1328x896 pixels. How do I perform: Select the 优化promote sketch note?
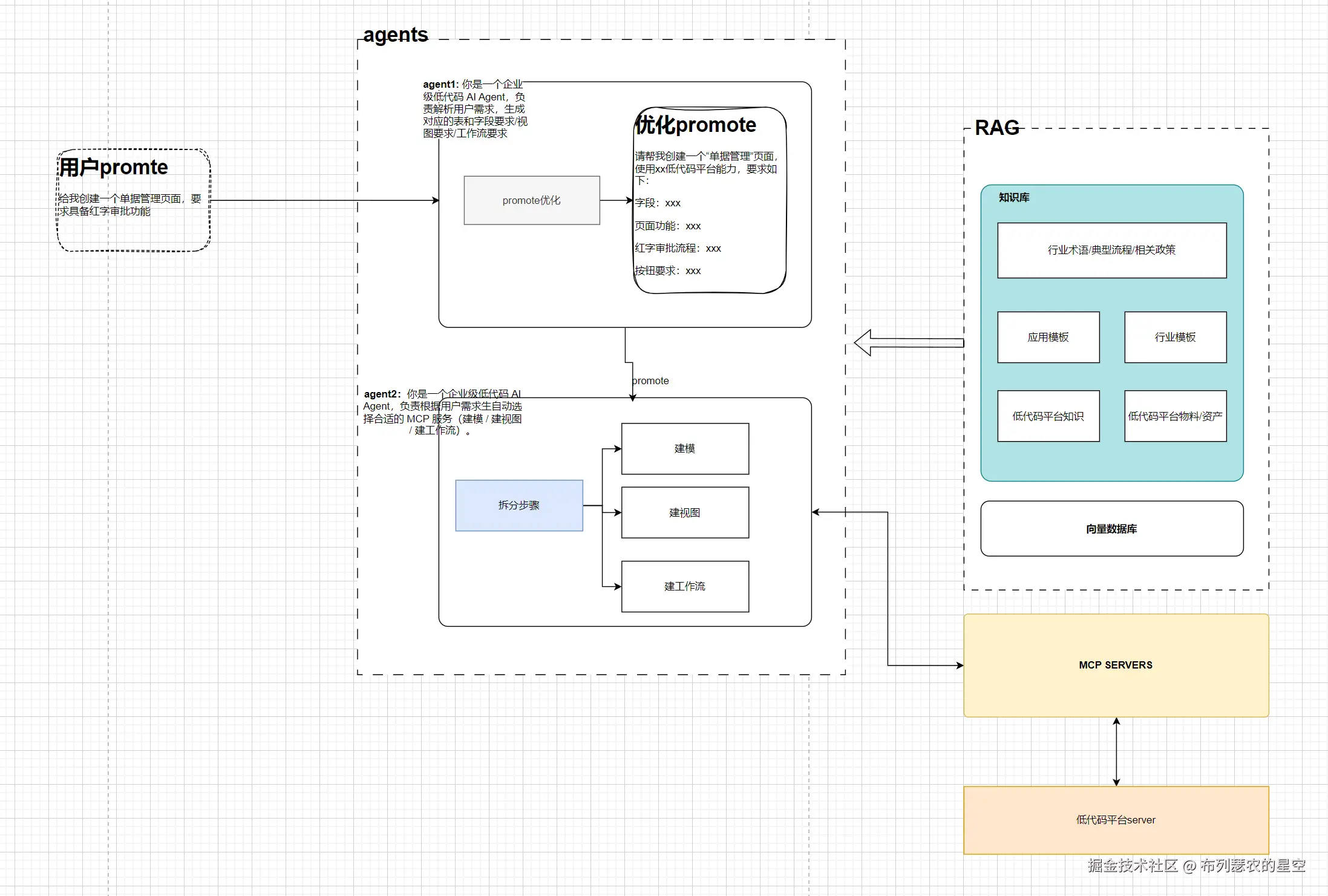click(708, 200)
